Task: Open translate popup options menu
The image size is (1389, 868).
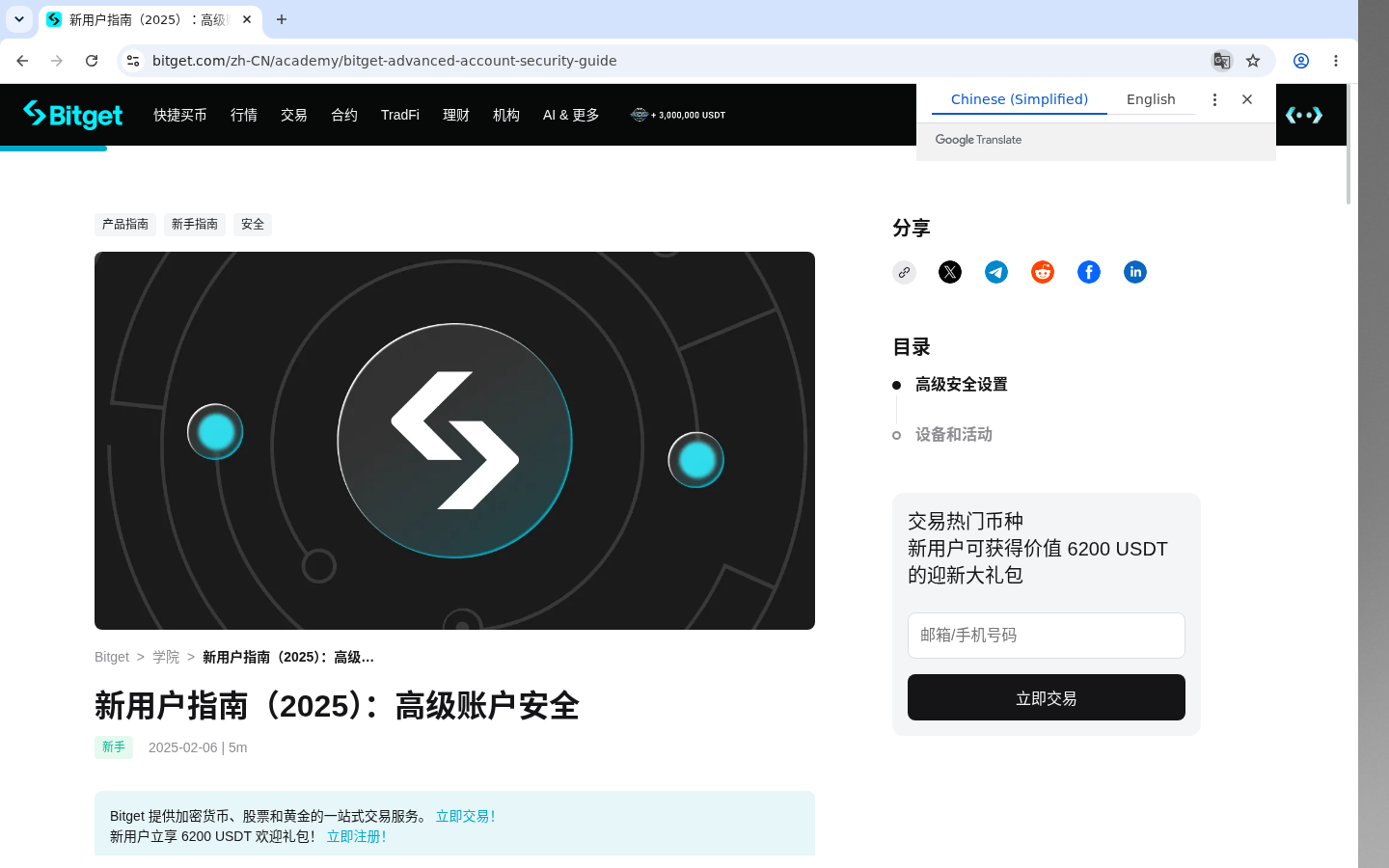Action: click(x=1214, y=99)
